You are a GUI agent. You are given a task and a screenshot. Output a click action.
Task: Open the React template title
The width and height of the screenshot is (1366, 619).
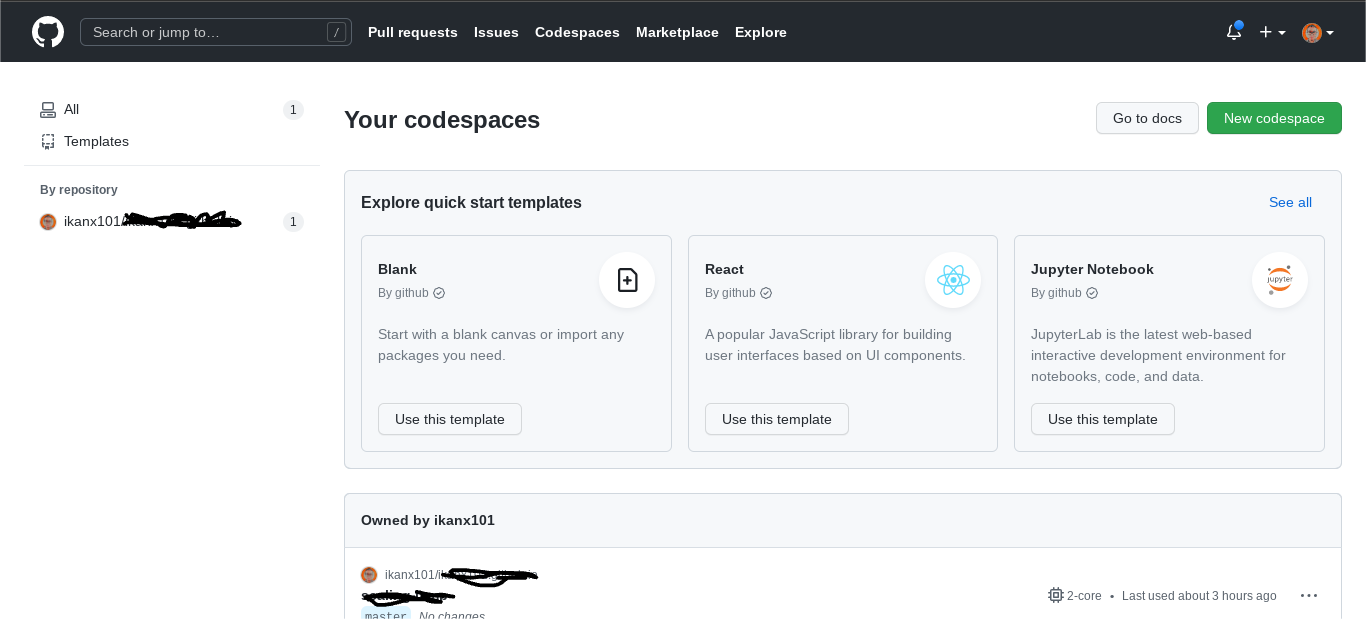point(724,269)
